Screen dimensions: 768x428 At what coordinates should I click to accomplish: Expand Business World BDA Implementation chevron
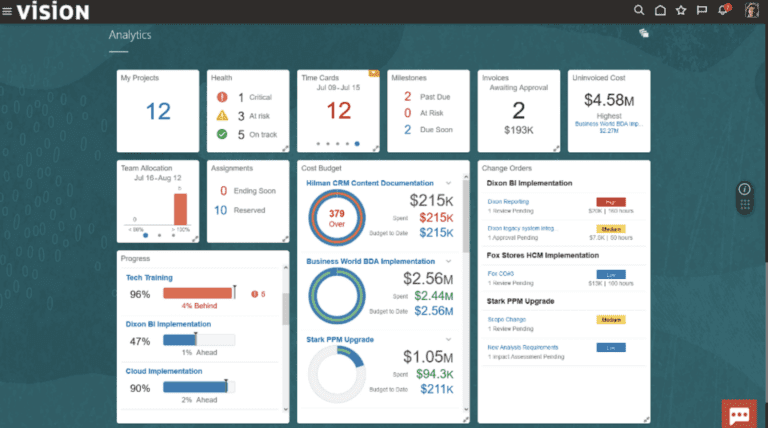448,262
